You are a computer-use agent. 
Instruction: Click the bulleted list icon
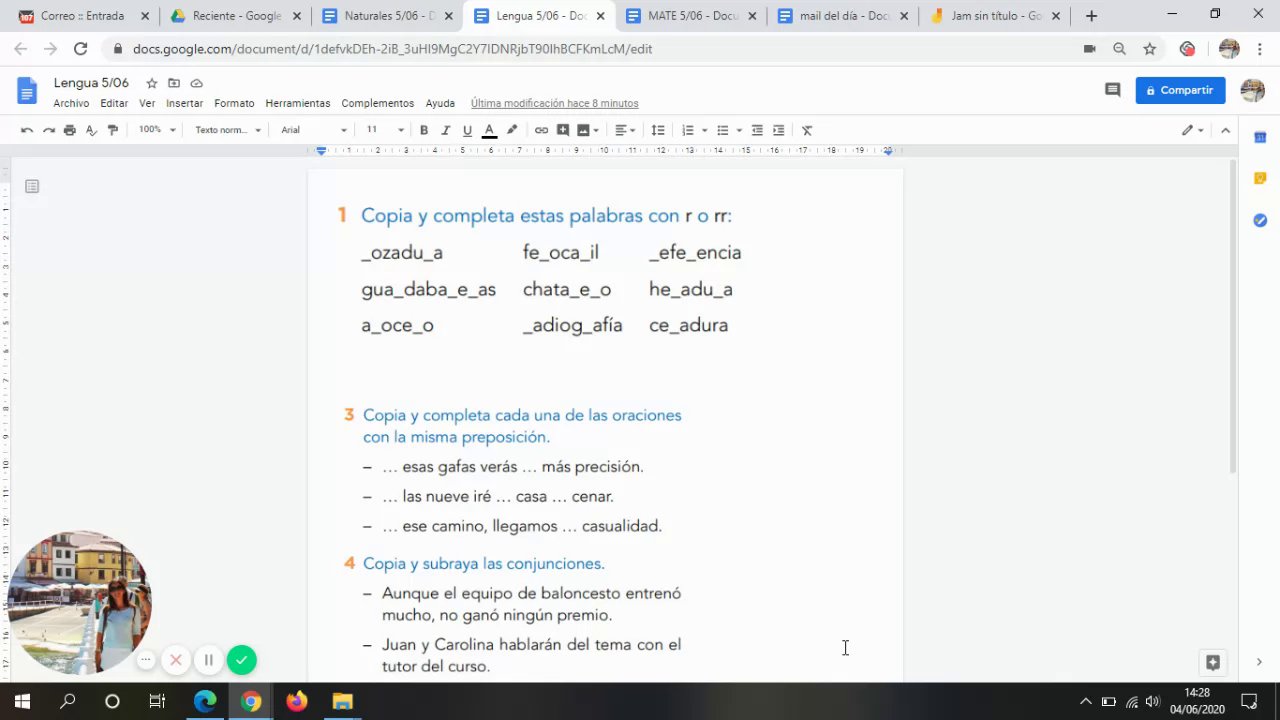(723, 130)
